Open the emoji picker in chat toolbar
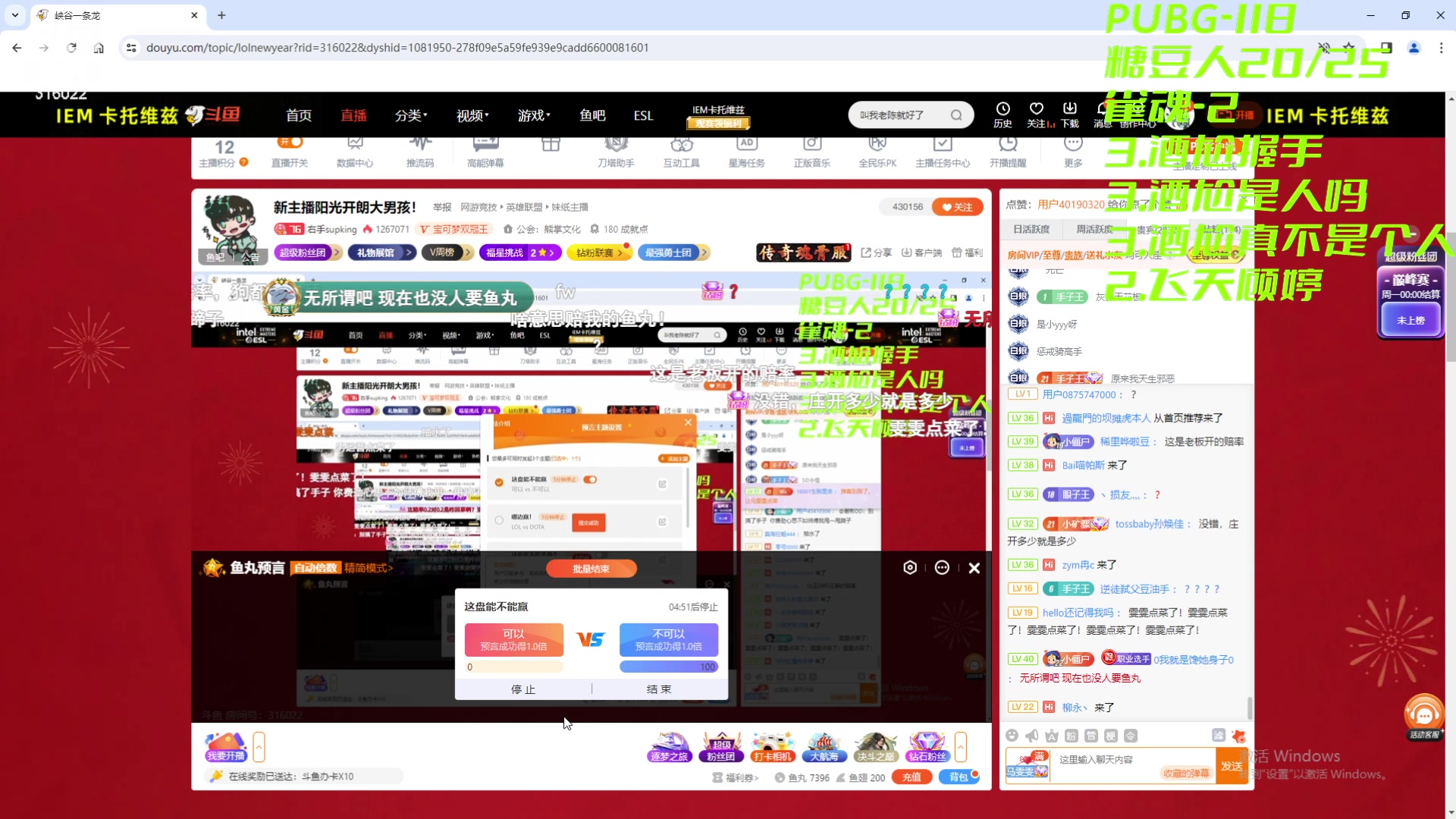 1012,736
